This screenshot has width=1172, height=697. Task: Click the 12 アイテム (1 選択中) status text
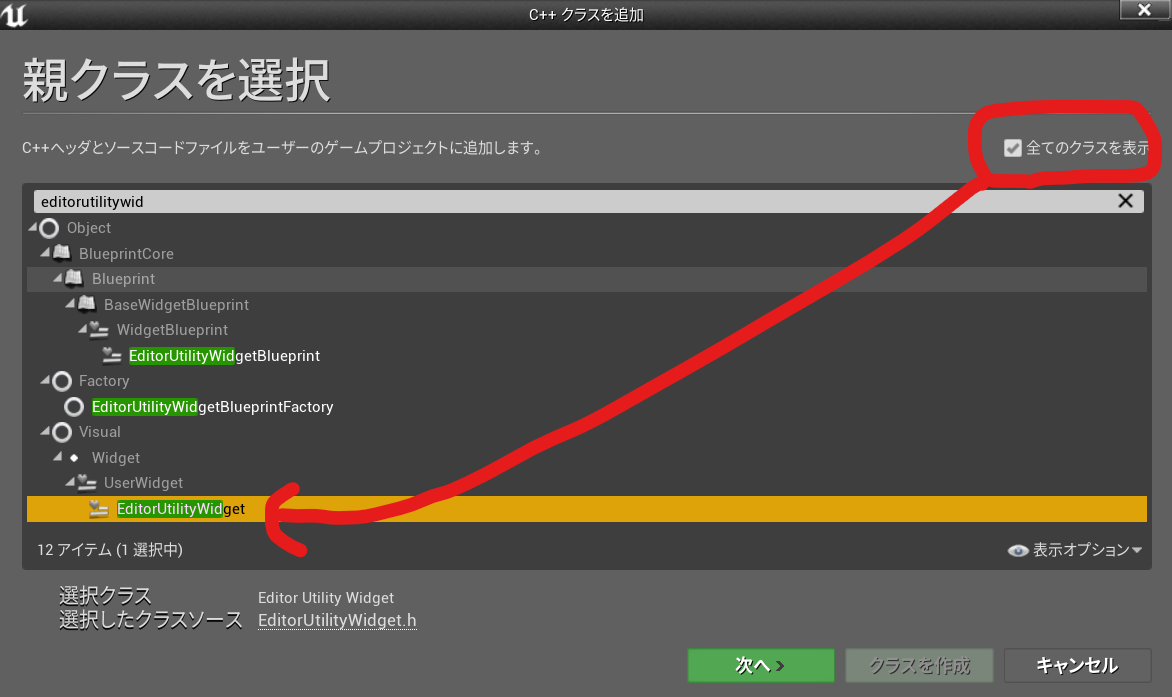pos(110,550)
